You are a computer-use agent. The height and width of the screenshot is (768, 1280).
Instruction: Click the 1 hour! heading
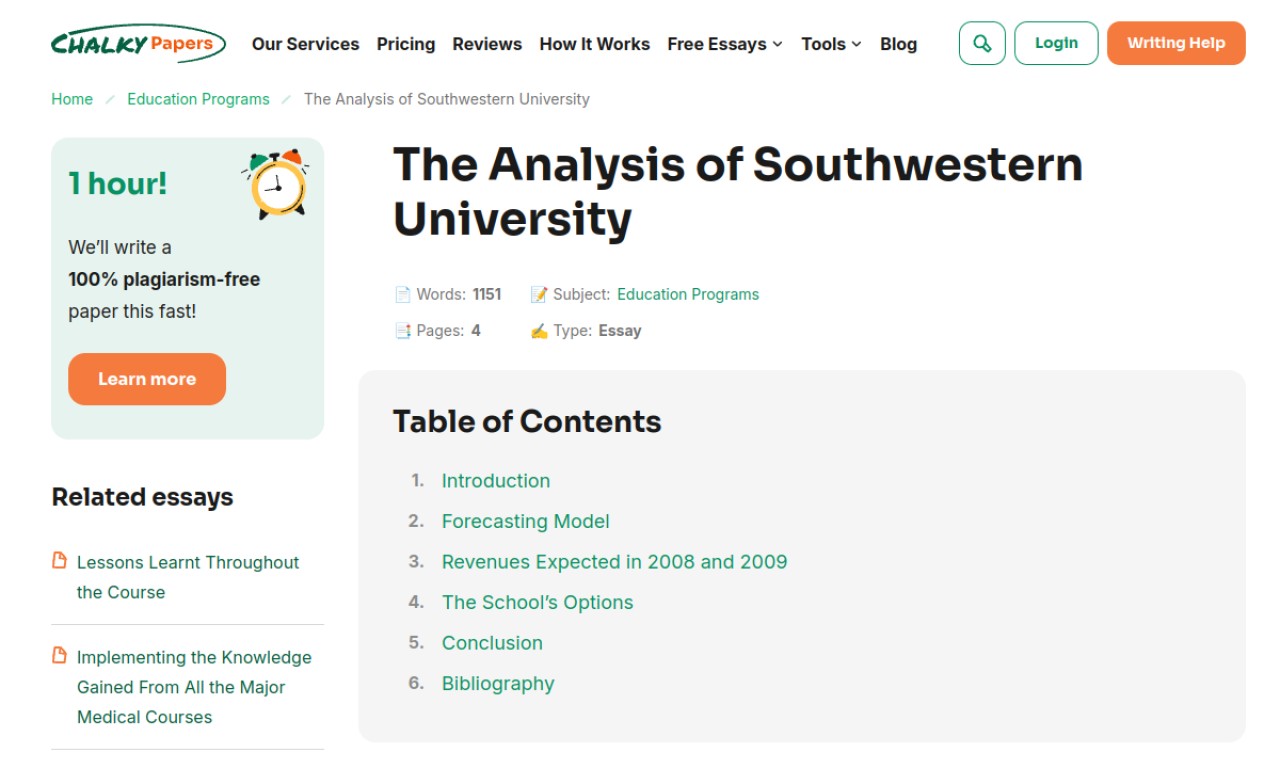point(118,184)
